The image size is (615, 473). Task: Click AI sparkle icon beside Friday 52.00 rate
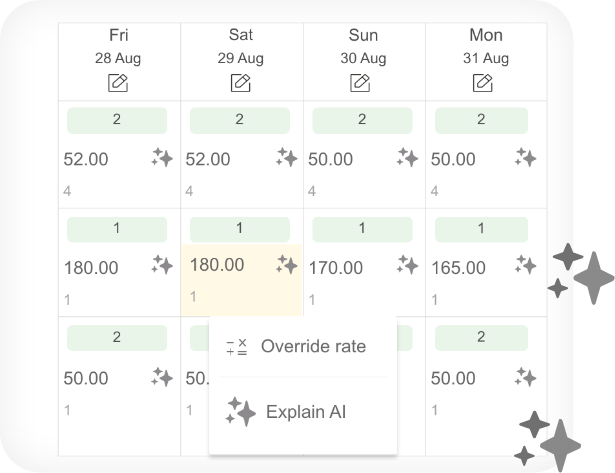[x=162, y=158]
